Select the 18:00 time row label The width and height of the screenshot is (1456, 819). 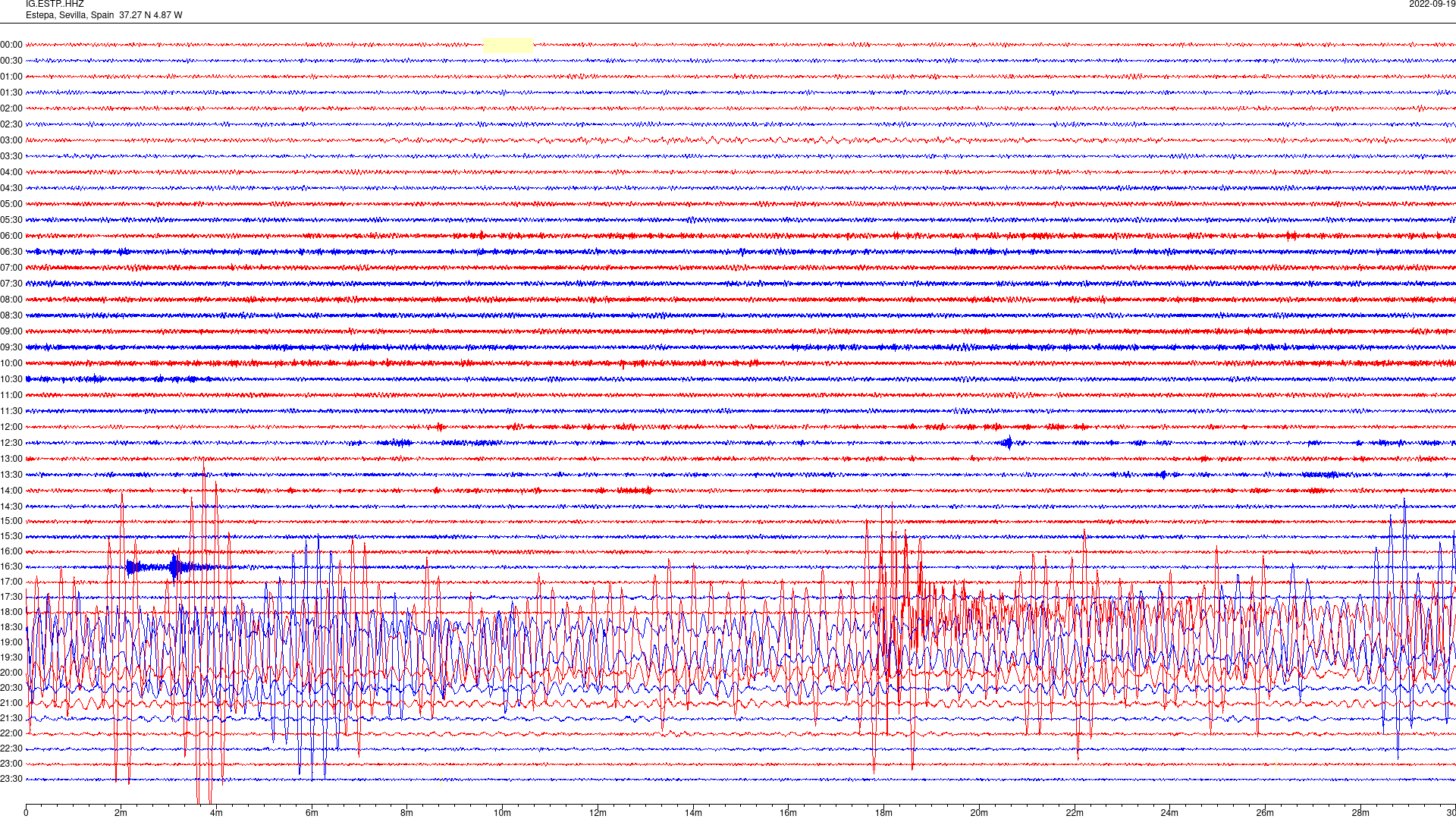pos(11,612)
